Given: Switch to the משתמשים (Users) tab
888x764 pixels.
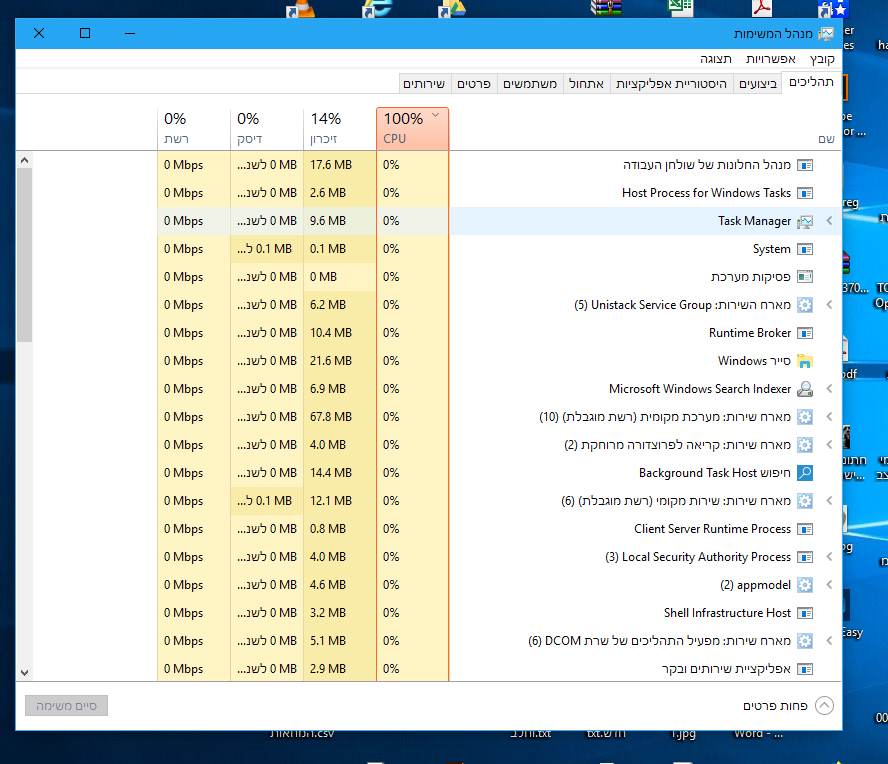Looking at the screenshot, I should coord(530,84).
